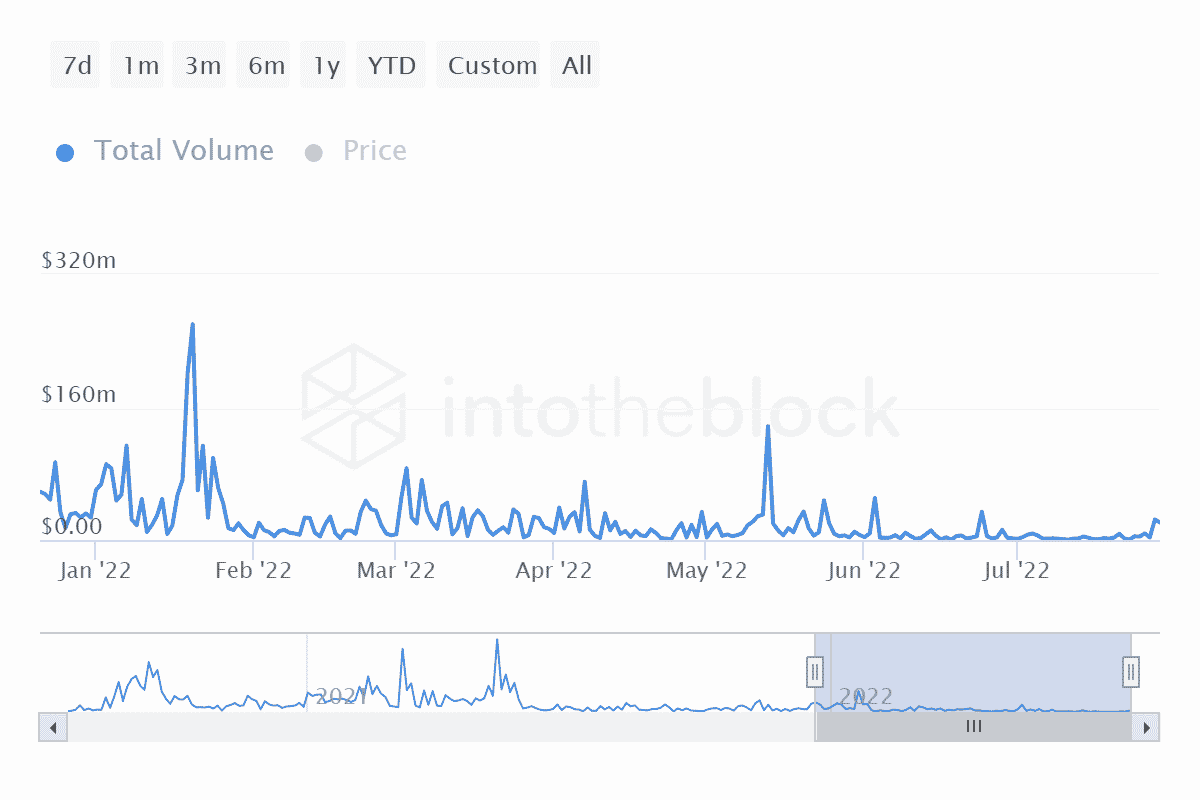The width and height of the screenshot is (1200, 800).
Task: Switch chart range to 1m
Action: 141,66
